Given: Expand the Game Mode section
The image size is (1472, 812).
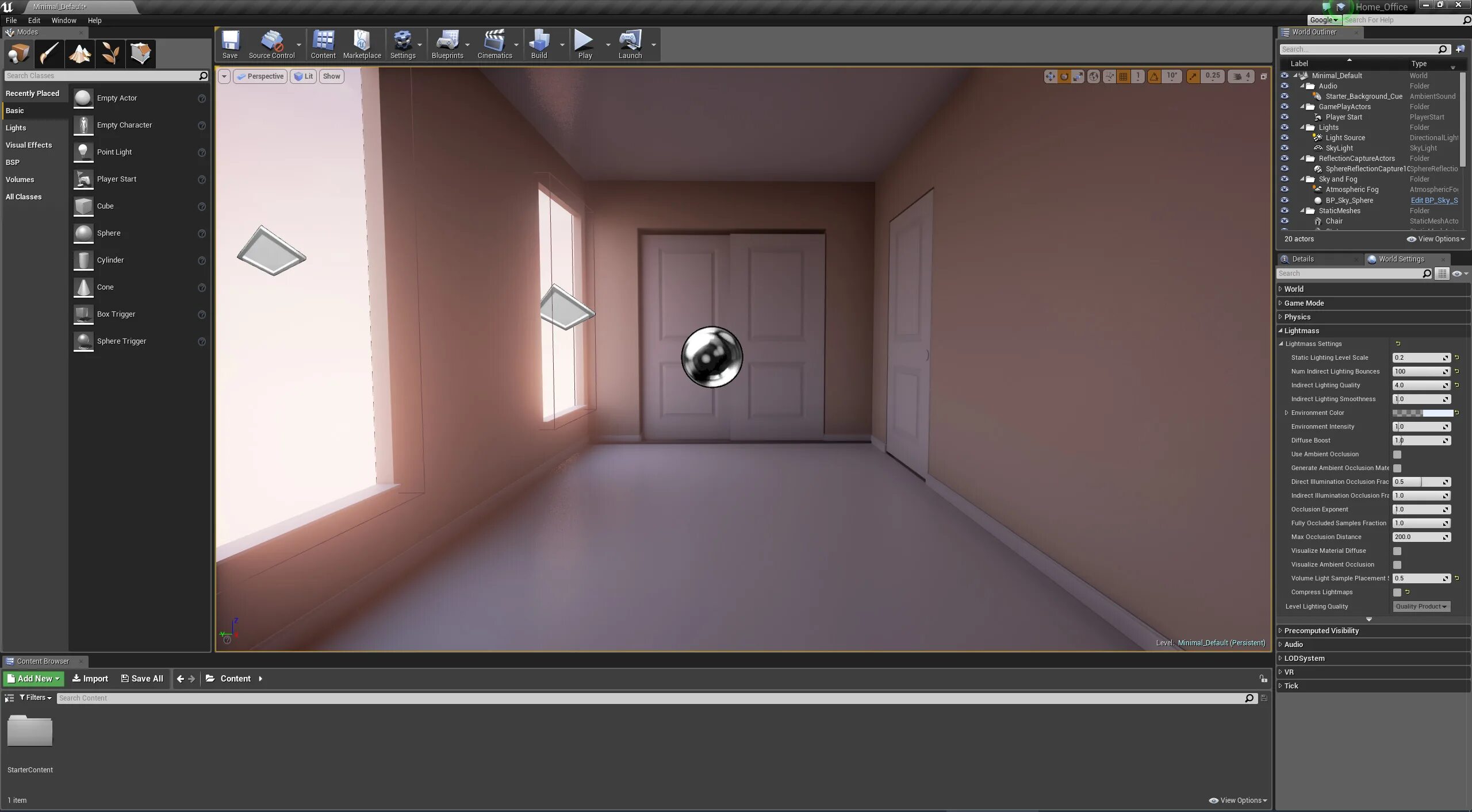Looking at the screenshot, I should coord(1304,303).
